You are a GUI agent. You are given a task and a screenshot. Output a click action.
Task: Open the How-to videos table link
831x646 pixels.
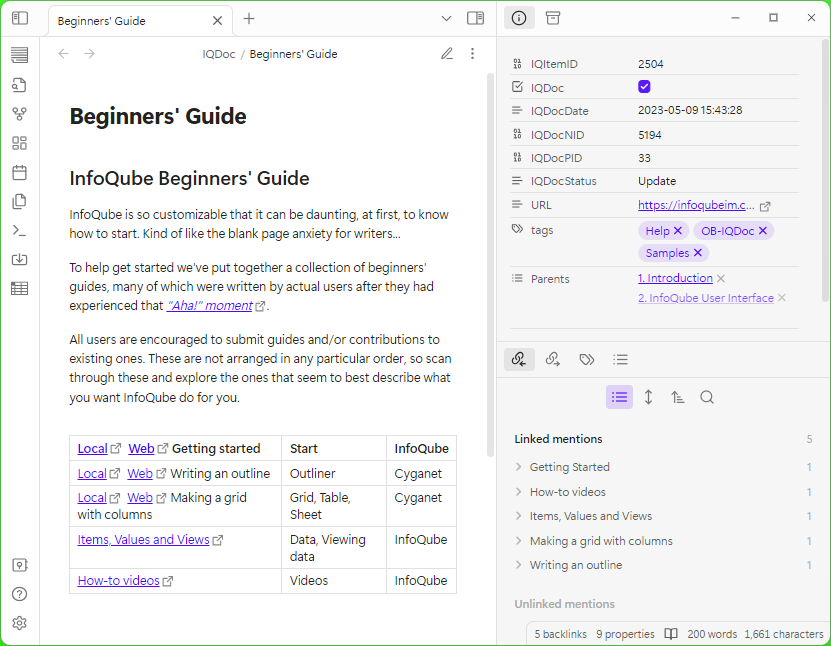click(x=119, y=581)
